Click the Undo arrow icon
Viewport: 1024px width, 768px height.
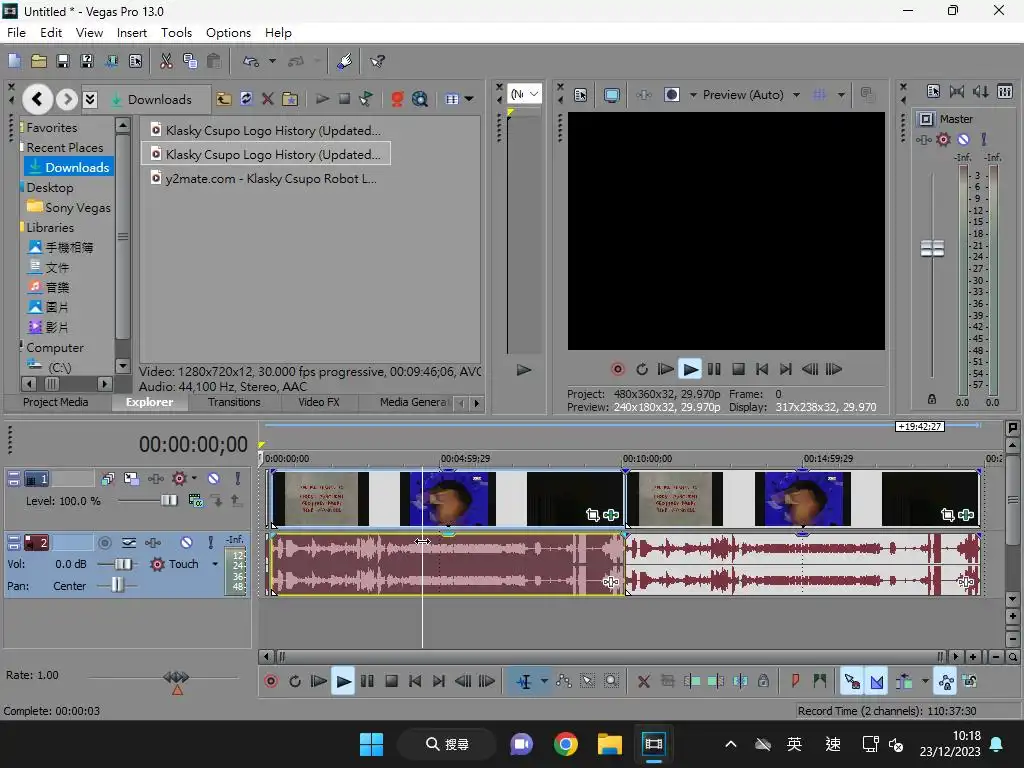coord(251,61)
